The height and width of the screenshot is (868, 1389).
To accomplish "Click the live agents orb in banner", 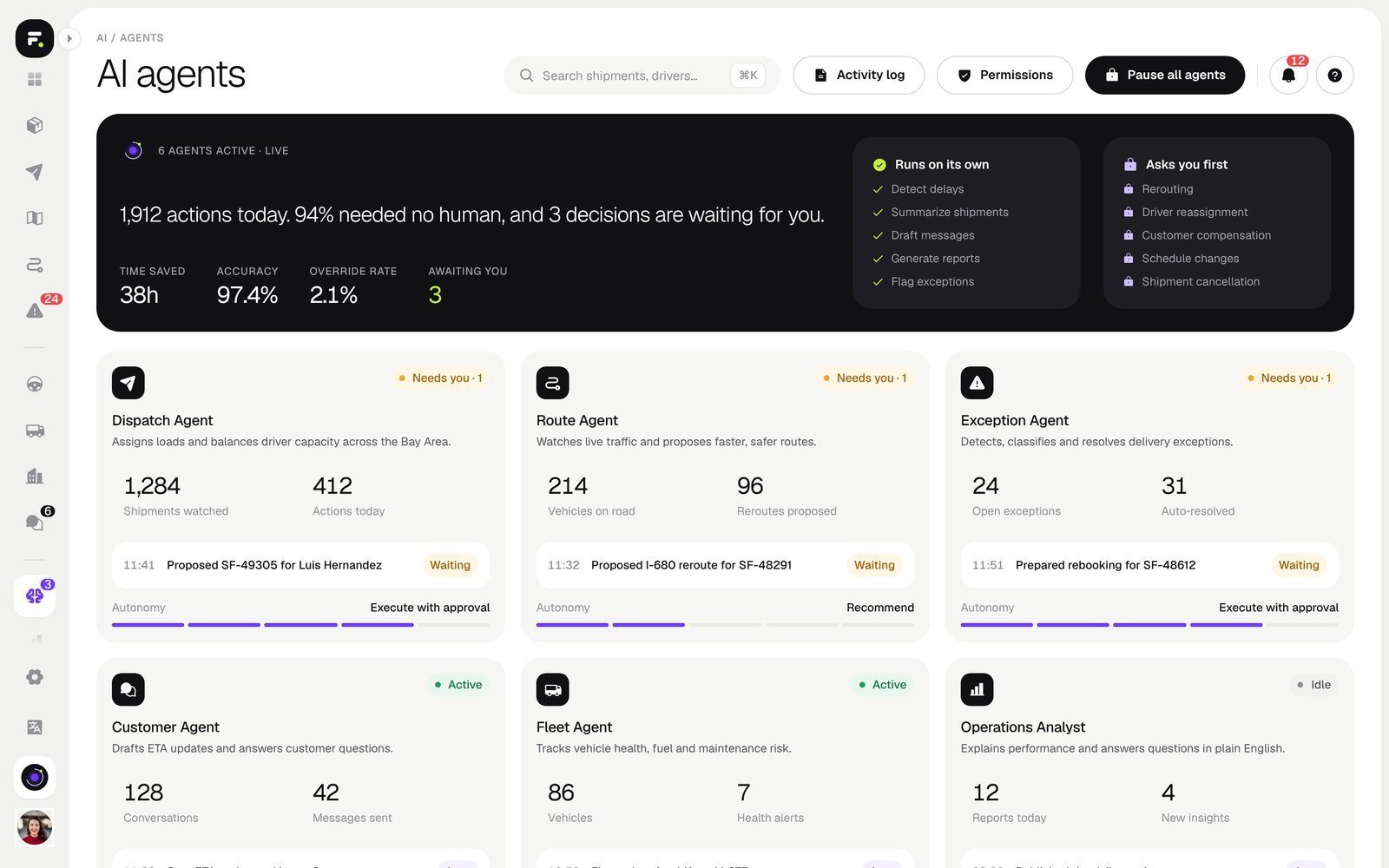I will tap(133, 150).
